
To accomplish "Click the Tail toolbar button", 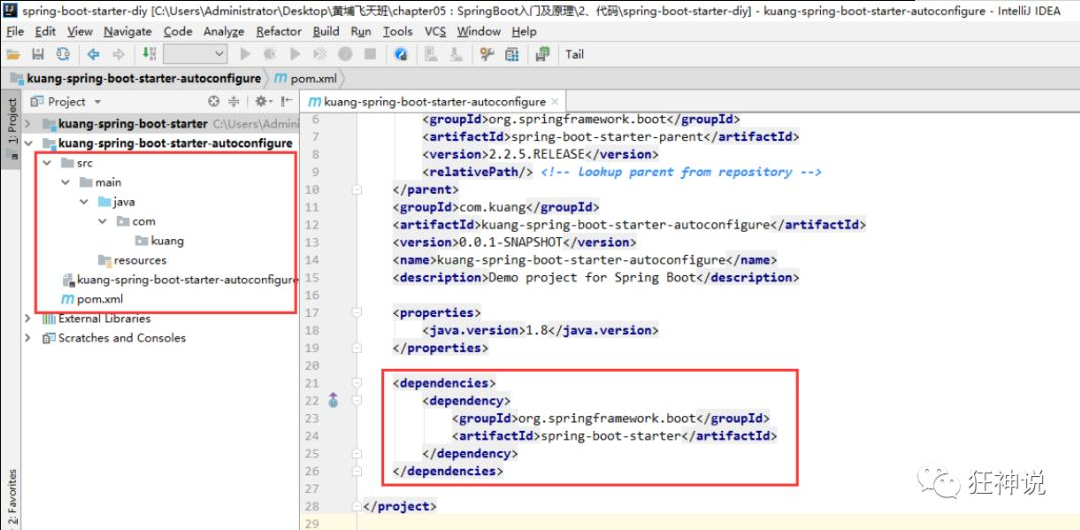I will click(574, 54).
